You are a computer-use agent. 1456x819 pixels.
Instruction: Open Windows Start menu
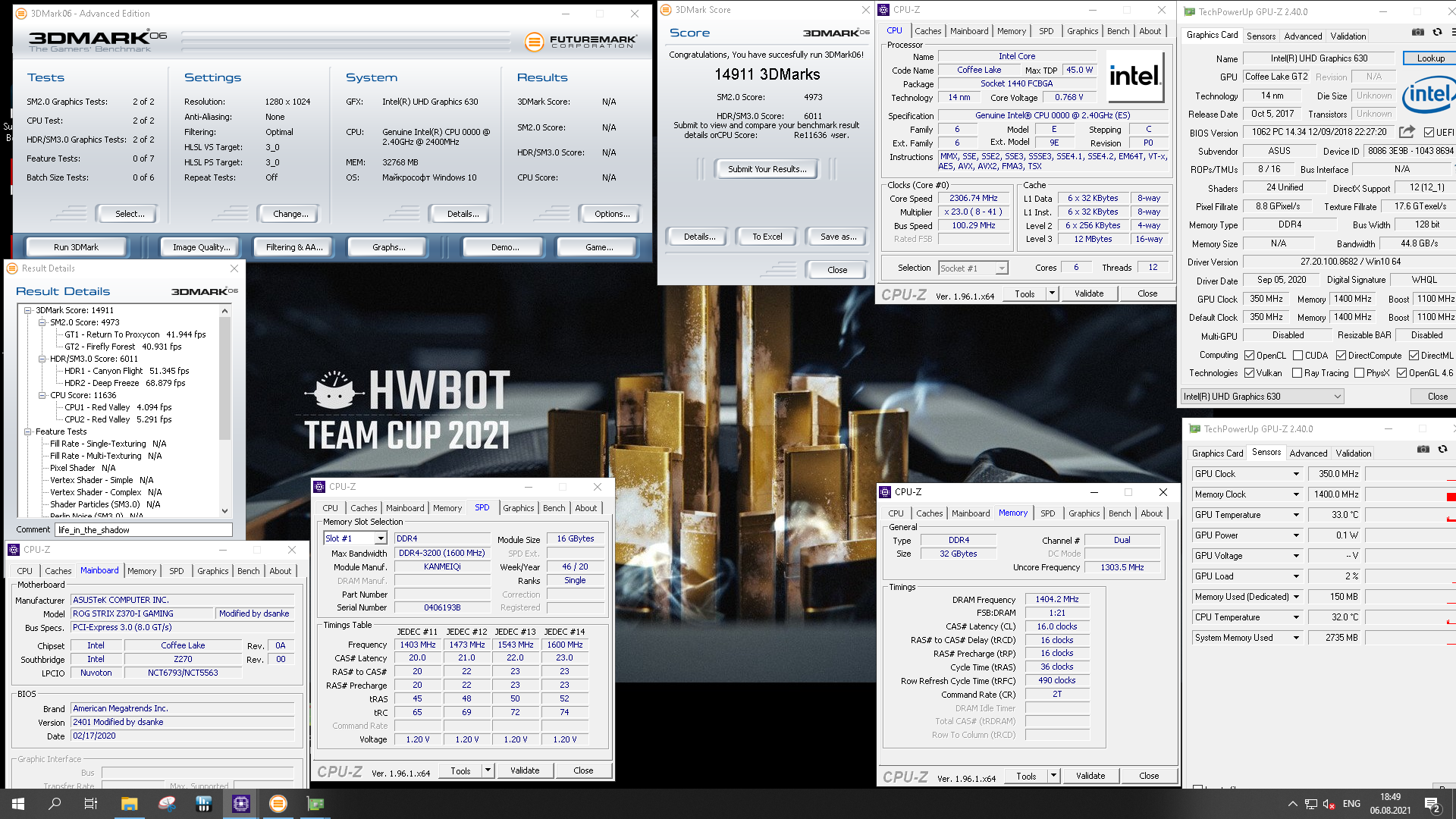(x=18, y=804)
